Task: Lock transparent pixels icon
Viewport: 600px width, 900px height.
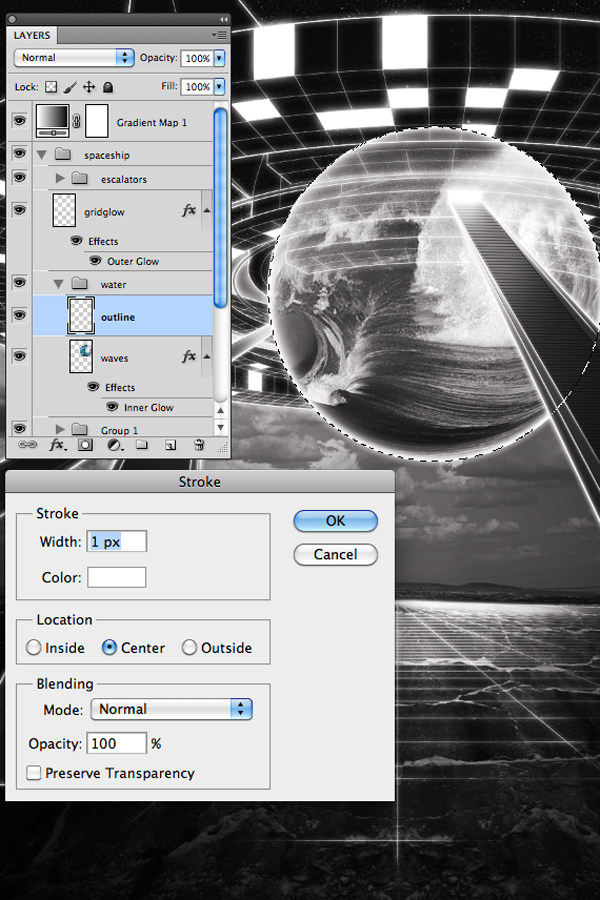Action: [x=51, y=87]
